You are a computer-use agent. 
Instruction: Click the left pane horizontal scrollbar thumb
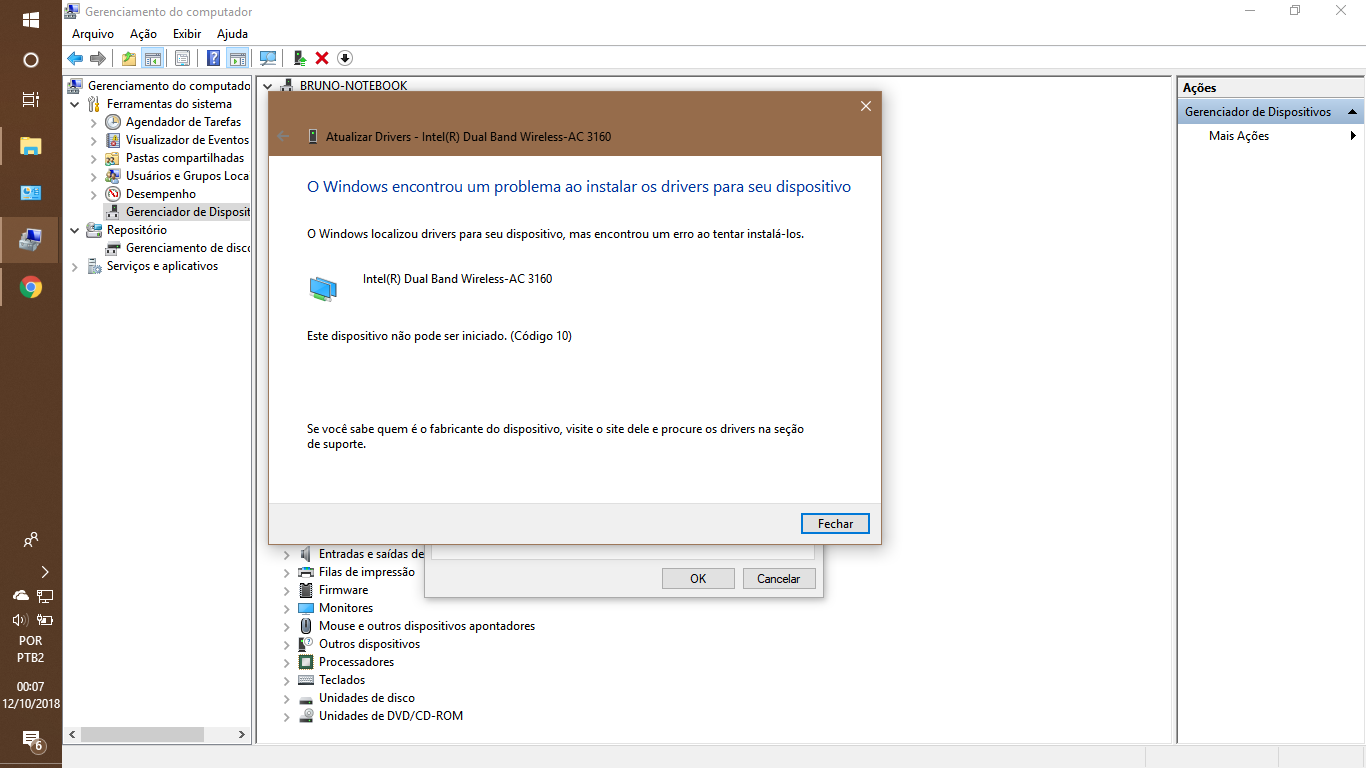point(143,734)
